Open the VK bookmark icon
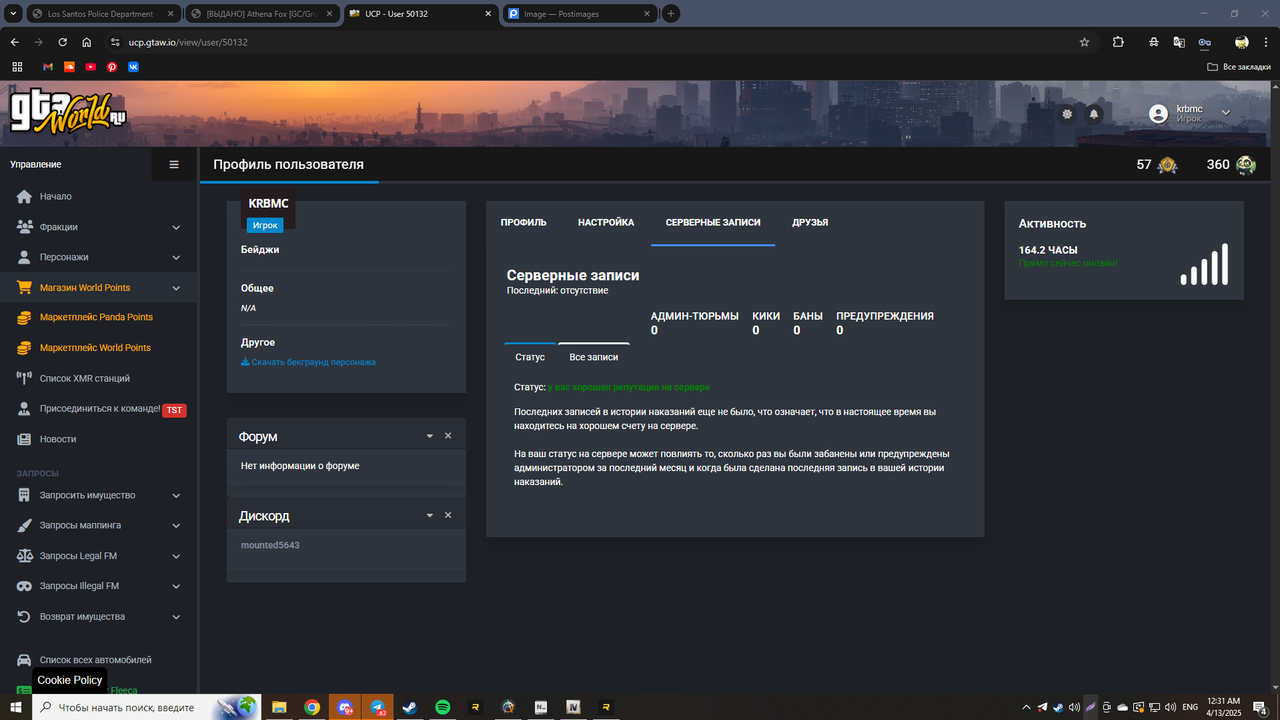1280x720 pixels. pyautogui.click(x=133, y=67)
